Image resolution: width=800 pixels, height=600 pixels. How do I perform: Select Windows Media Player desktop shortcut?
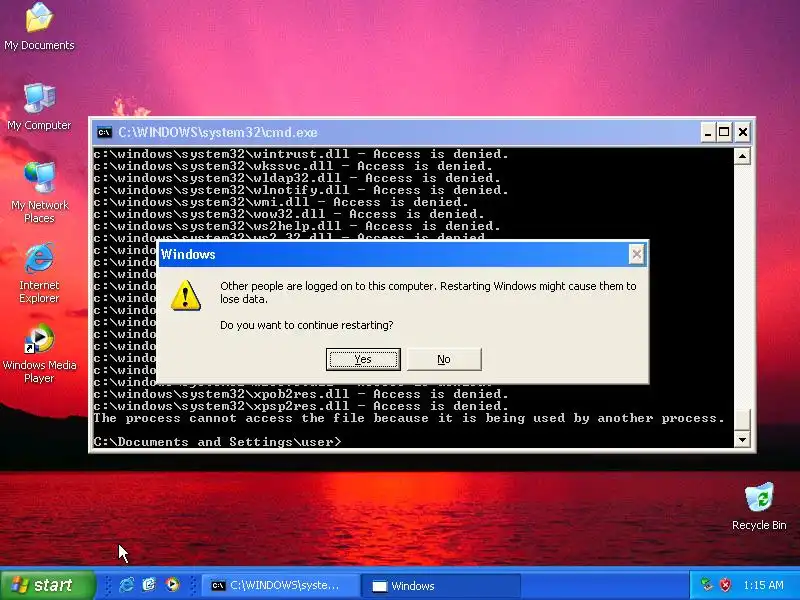tap(39, 353)
